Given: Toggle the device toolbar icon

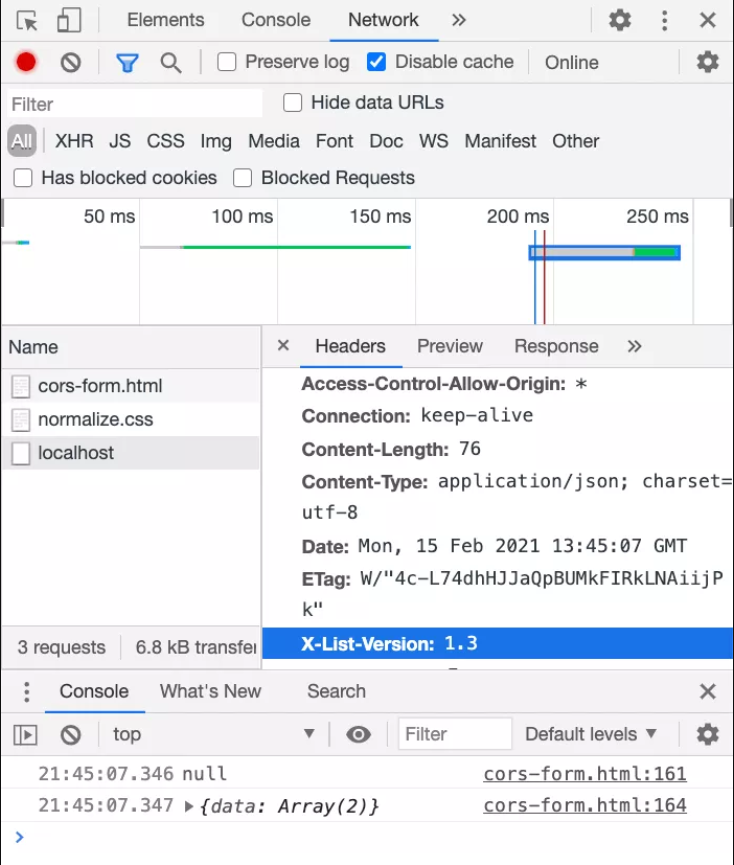Looking at the screenshot, I should coord(68,20).
